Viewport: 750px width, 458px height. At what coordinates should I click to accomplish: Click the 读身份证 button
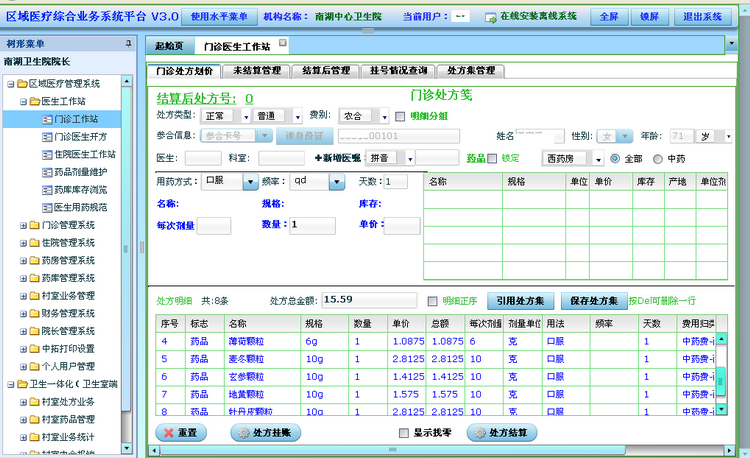pos(304,136)
